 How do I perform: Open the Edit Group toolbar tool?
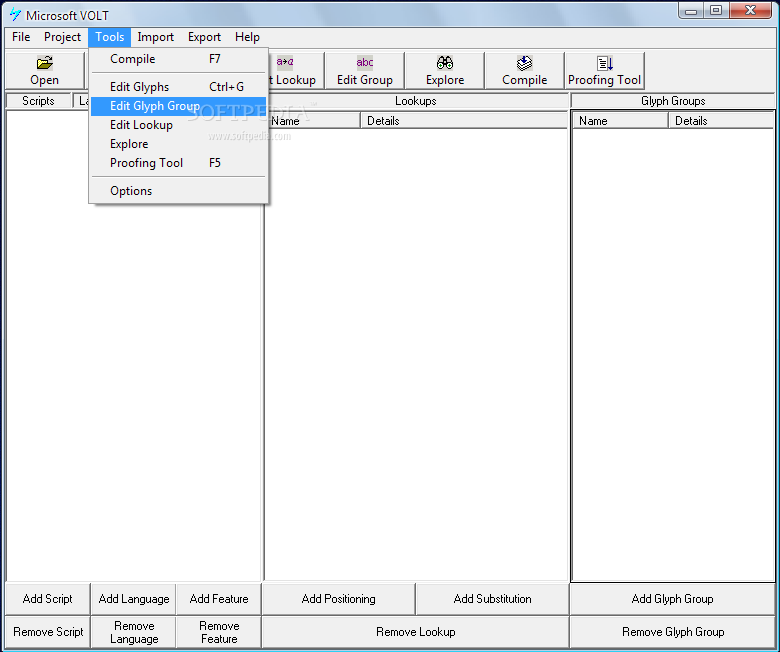point(365,71)
